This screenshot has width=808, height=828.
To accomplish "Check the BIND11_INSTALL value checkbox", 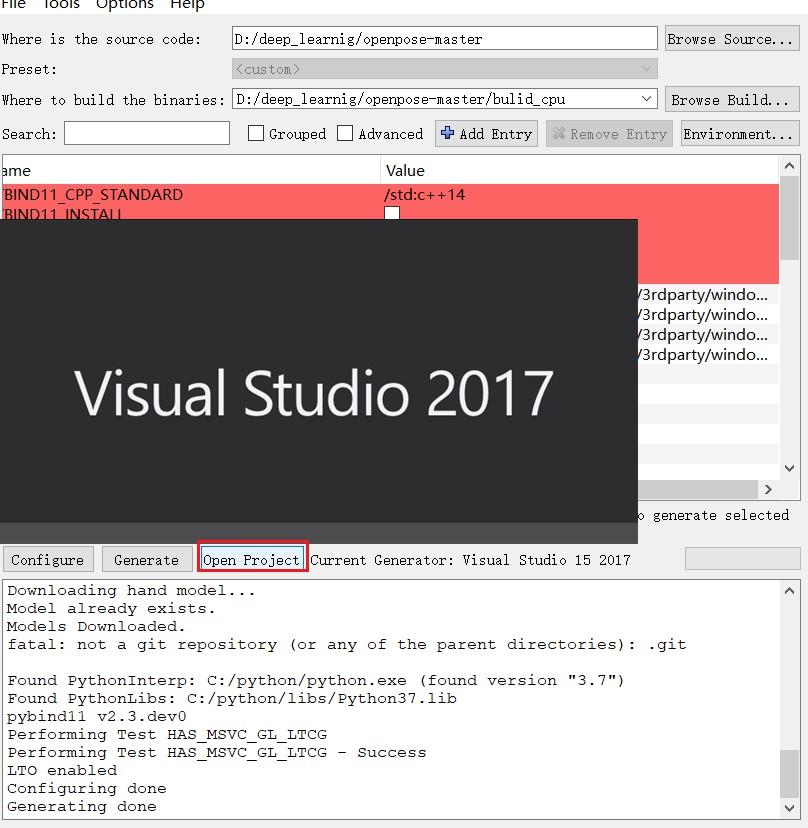I will [x=391, y=213].
